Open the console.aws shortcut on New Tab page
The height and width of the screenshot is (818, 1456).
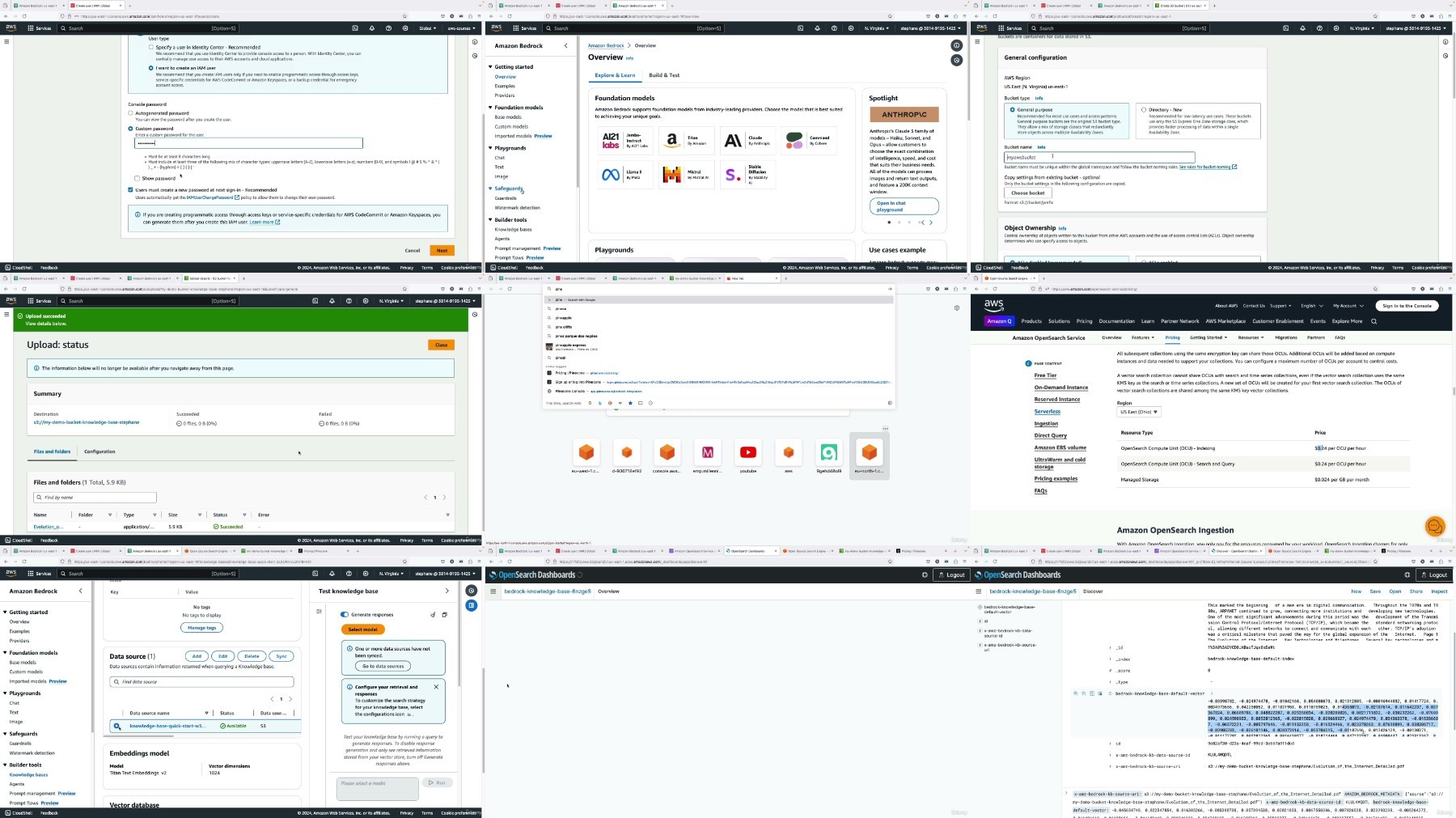click(x=667, y=456)
